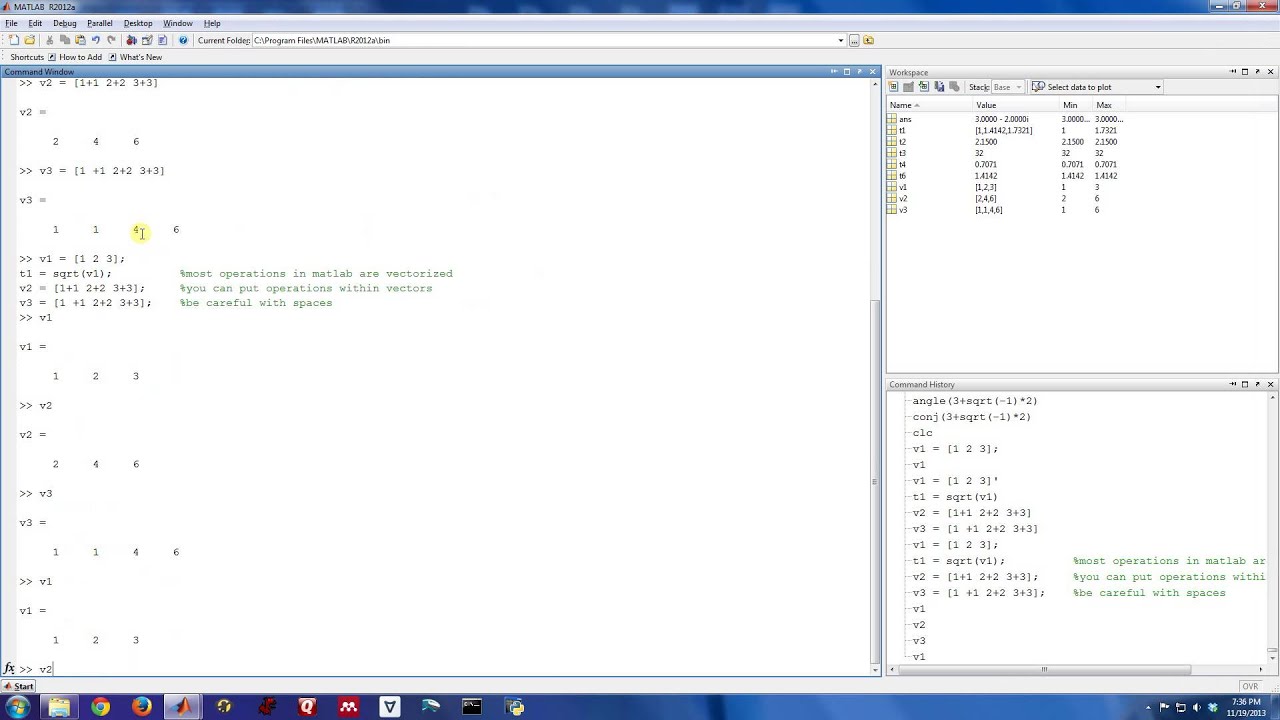1280x720 pixels.
Task: Open the GUIDE icon in toolbar
Action: point(146,40)
